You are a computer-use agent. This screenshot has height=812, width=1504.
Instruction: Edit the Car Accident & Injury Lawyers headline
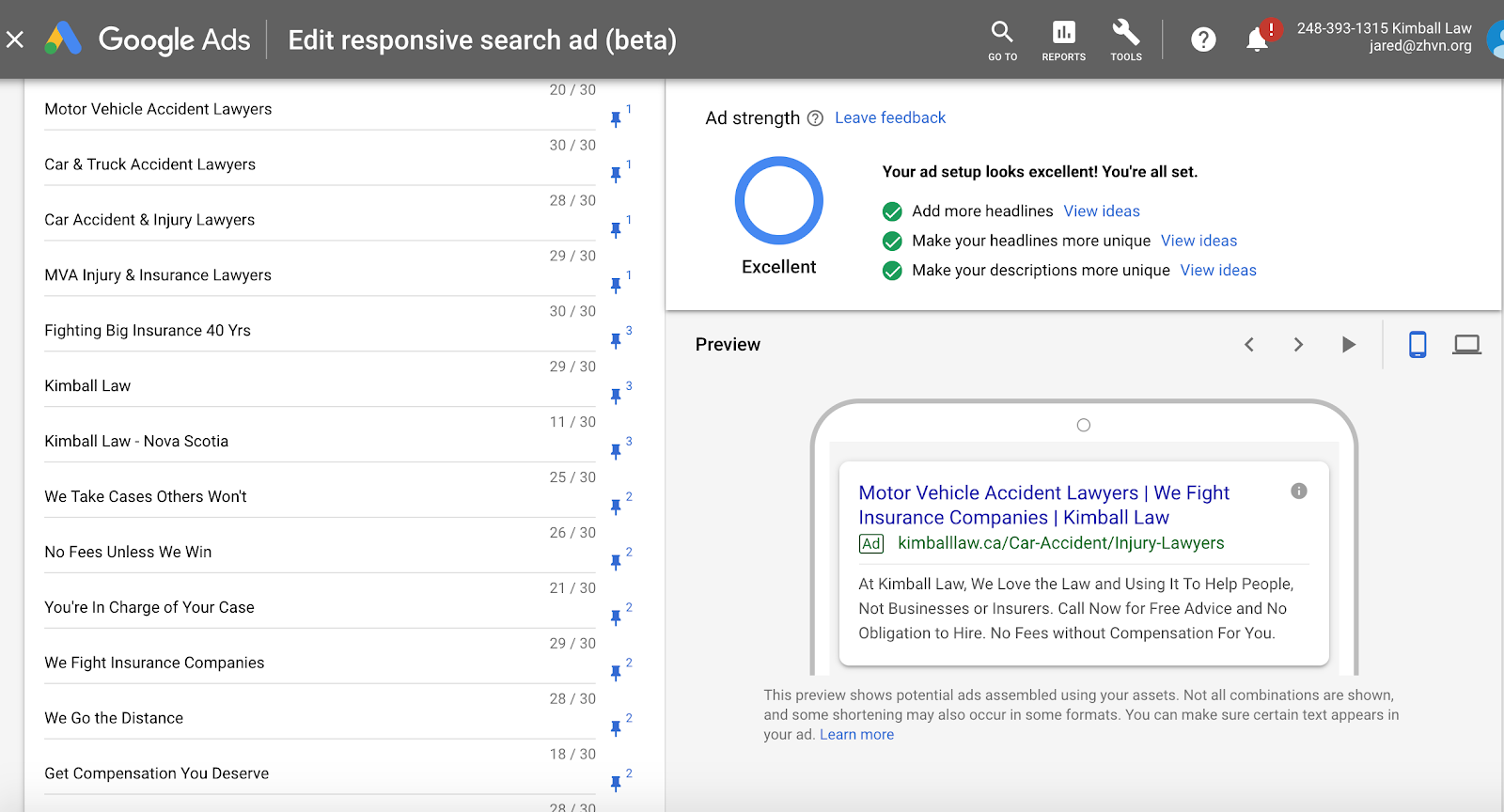[320, 220]
